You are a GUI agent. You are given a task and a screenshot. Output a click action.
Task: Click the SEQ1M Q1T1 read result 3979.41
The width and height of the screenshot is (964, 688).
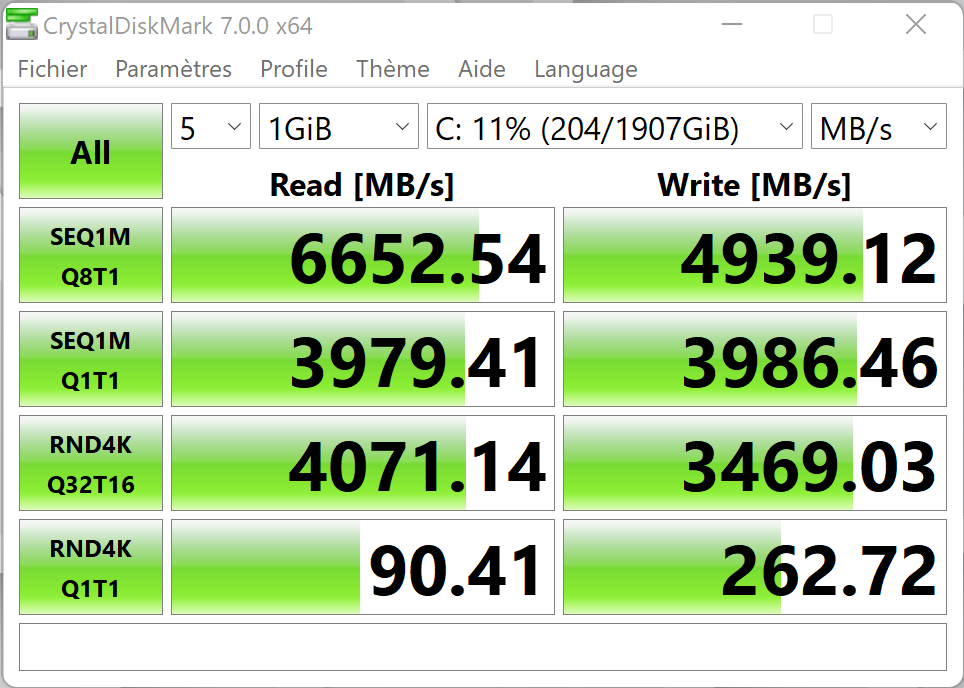pyautogui.click(x=363, y=359)
